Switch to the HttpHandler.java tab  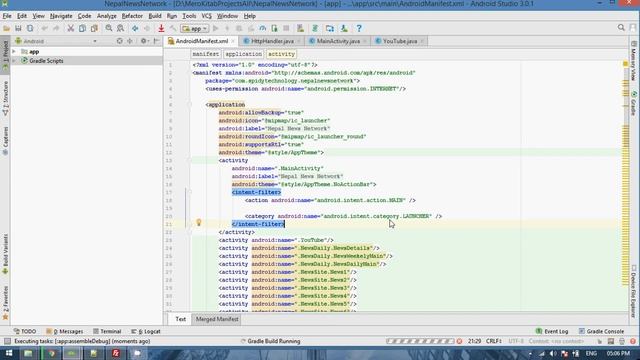coord(272,41)
